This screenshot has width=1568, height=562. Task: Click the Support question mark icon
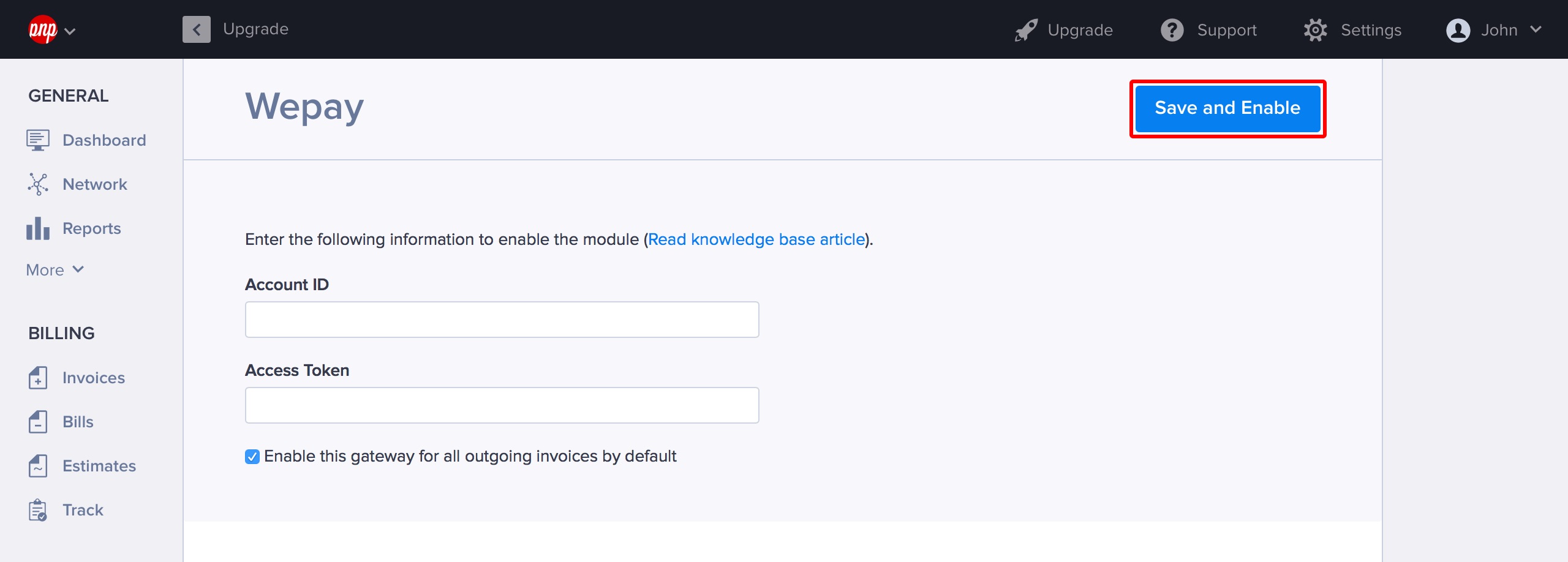point(1172,30)
